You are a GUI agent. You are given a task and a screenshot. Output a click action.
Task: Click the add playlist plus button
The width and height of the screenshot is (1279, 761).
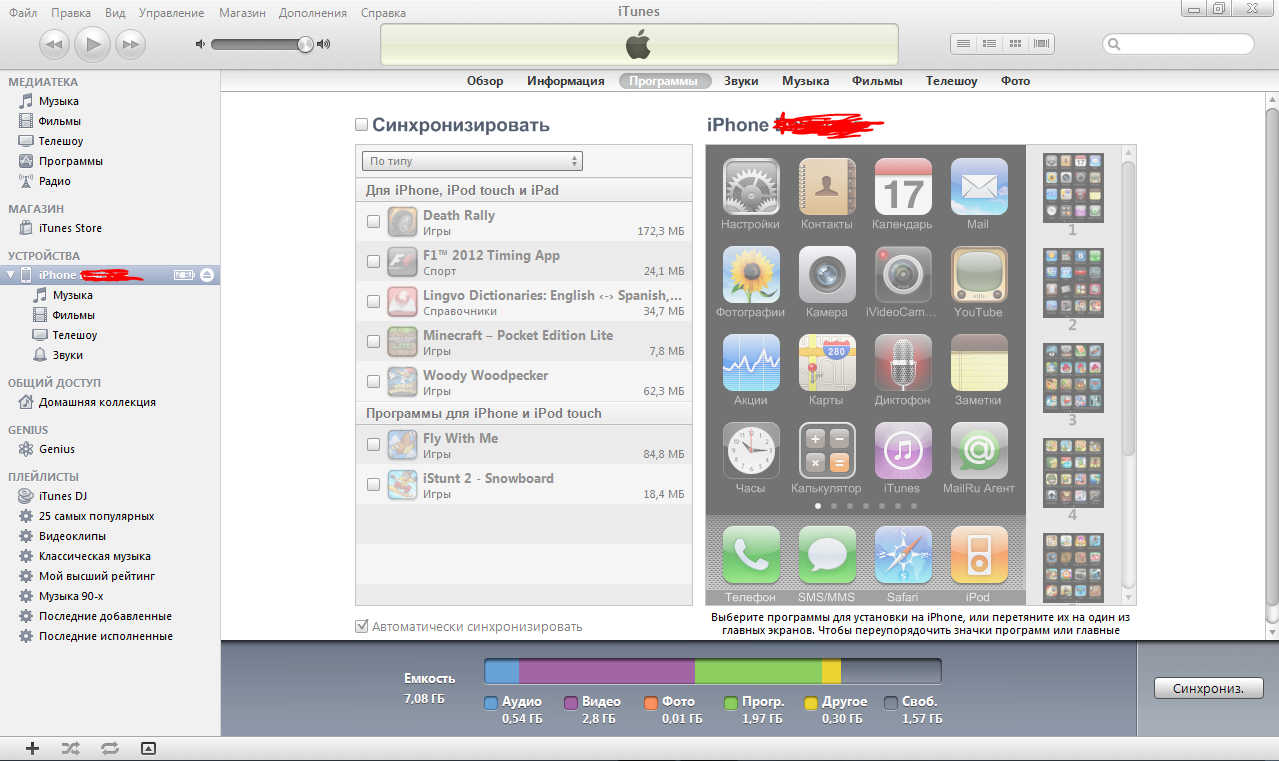[x=32, y=747]
